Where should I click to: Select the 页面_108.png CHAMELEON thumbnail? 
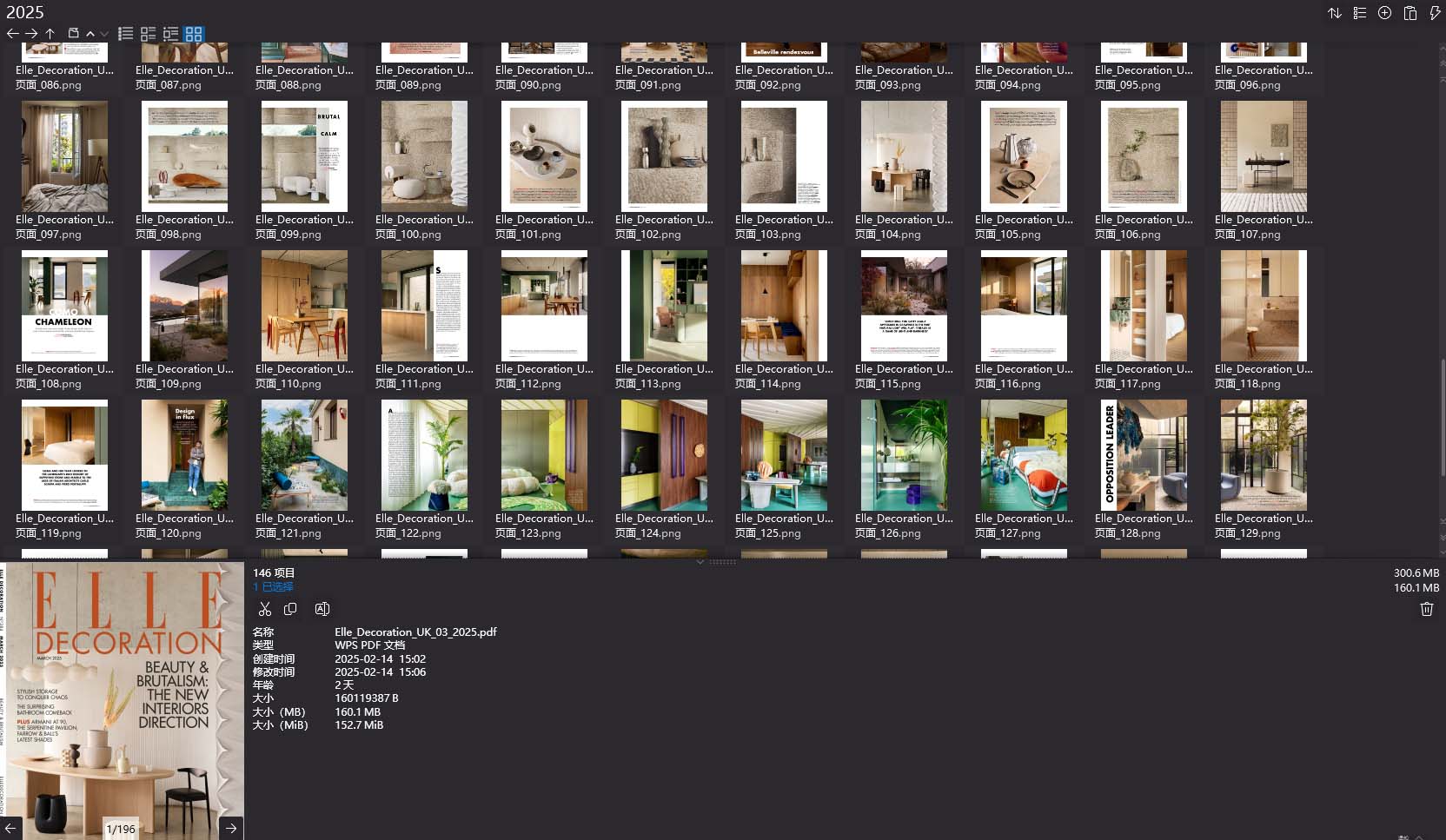65,306
